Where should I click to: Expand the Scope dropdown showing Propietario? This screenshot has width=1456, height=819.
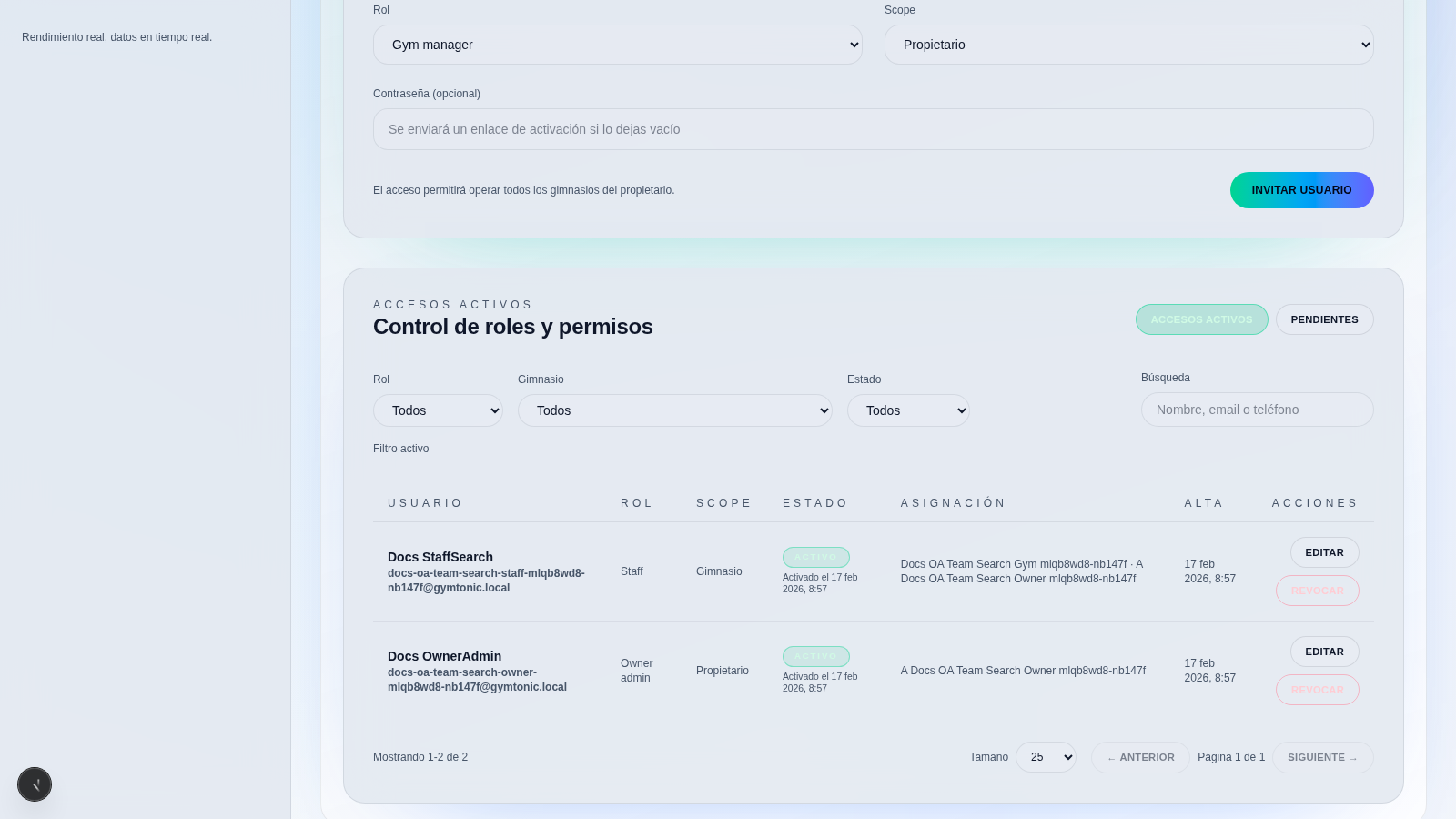[1128, 45]
